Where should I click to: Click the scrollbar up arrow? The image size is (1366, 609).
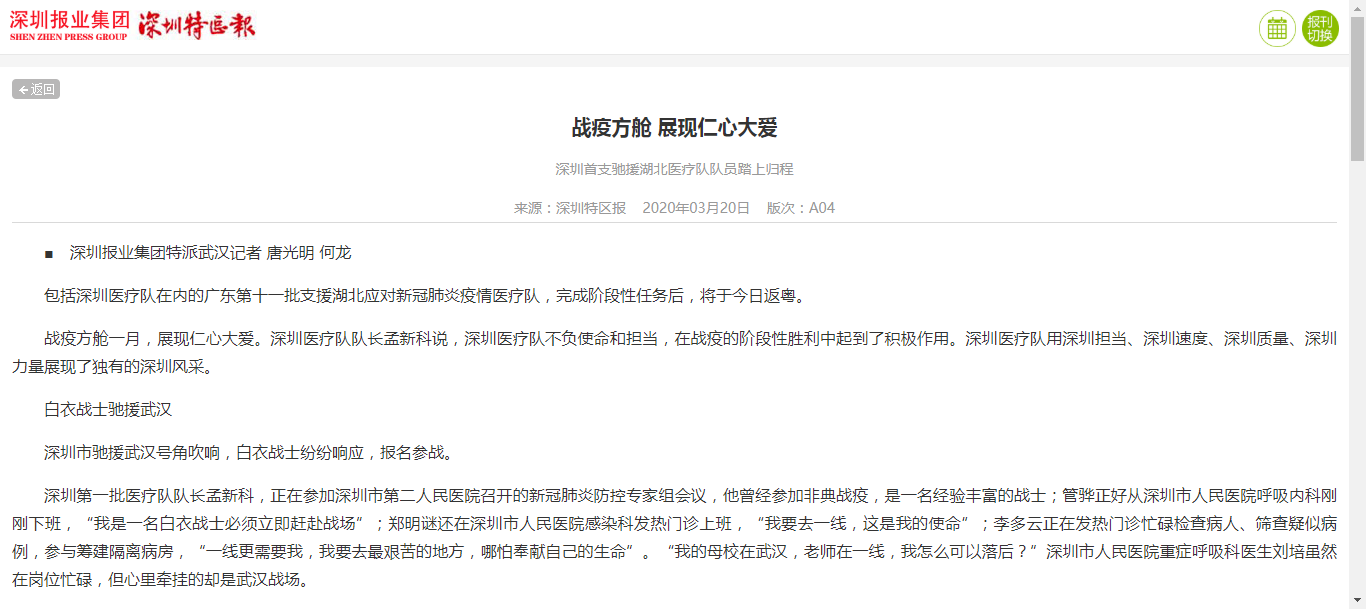click(x=1357, y=7)
